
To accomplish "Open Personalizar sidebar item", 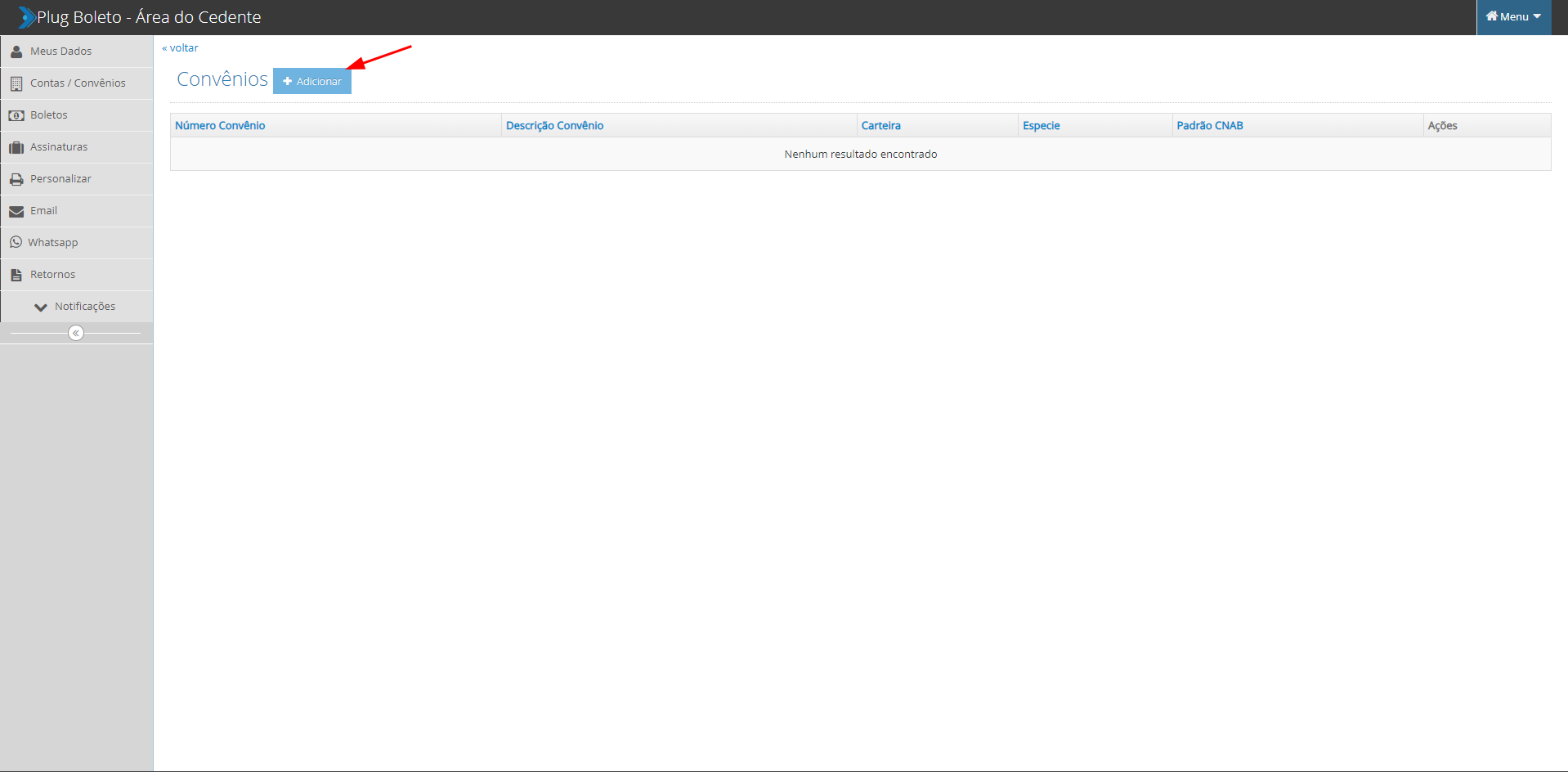I will [77, 179].
